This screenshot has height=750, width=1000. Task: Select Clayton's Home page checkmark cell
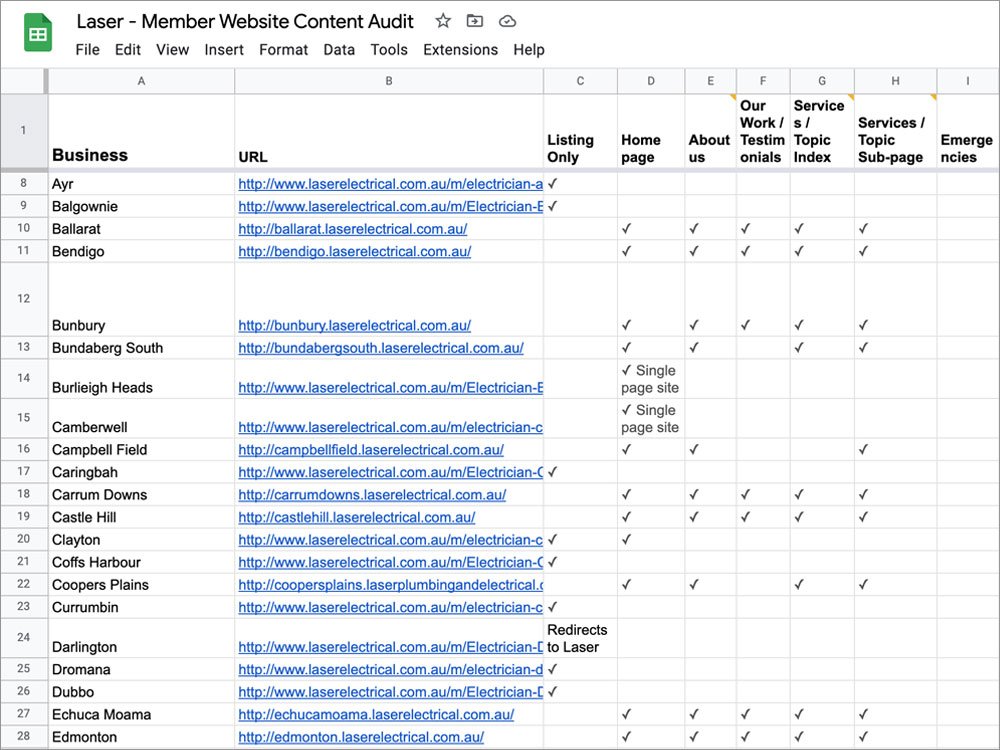click(x=651, y=540)
